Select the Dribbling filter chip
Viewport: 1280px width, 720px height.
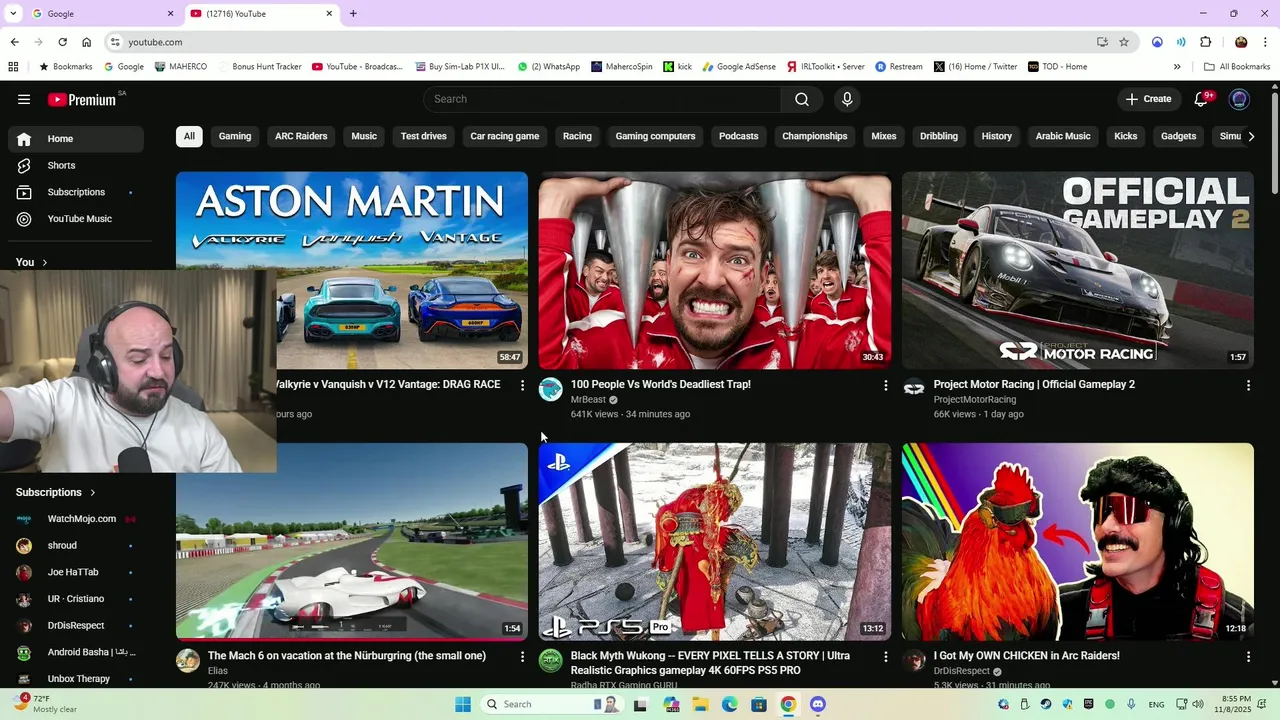pyautogui.click(x=939, y=136)
